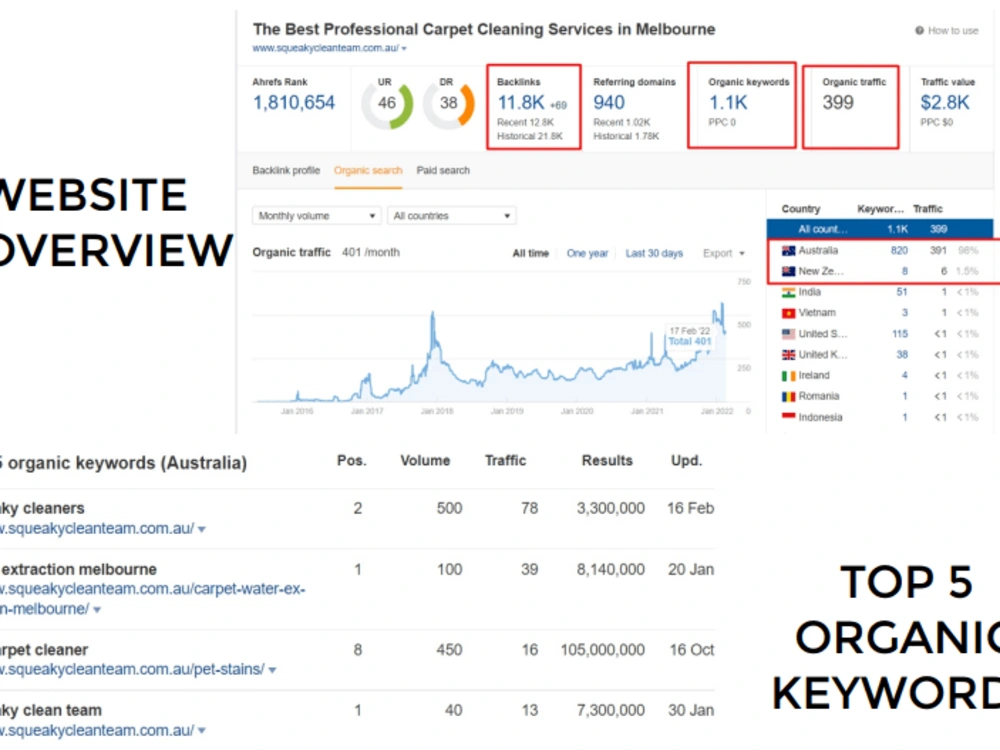
Task: Expand URL arrow for clean team row
Action: pyautogui.click(x=202, y=731)
